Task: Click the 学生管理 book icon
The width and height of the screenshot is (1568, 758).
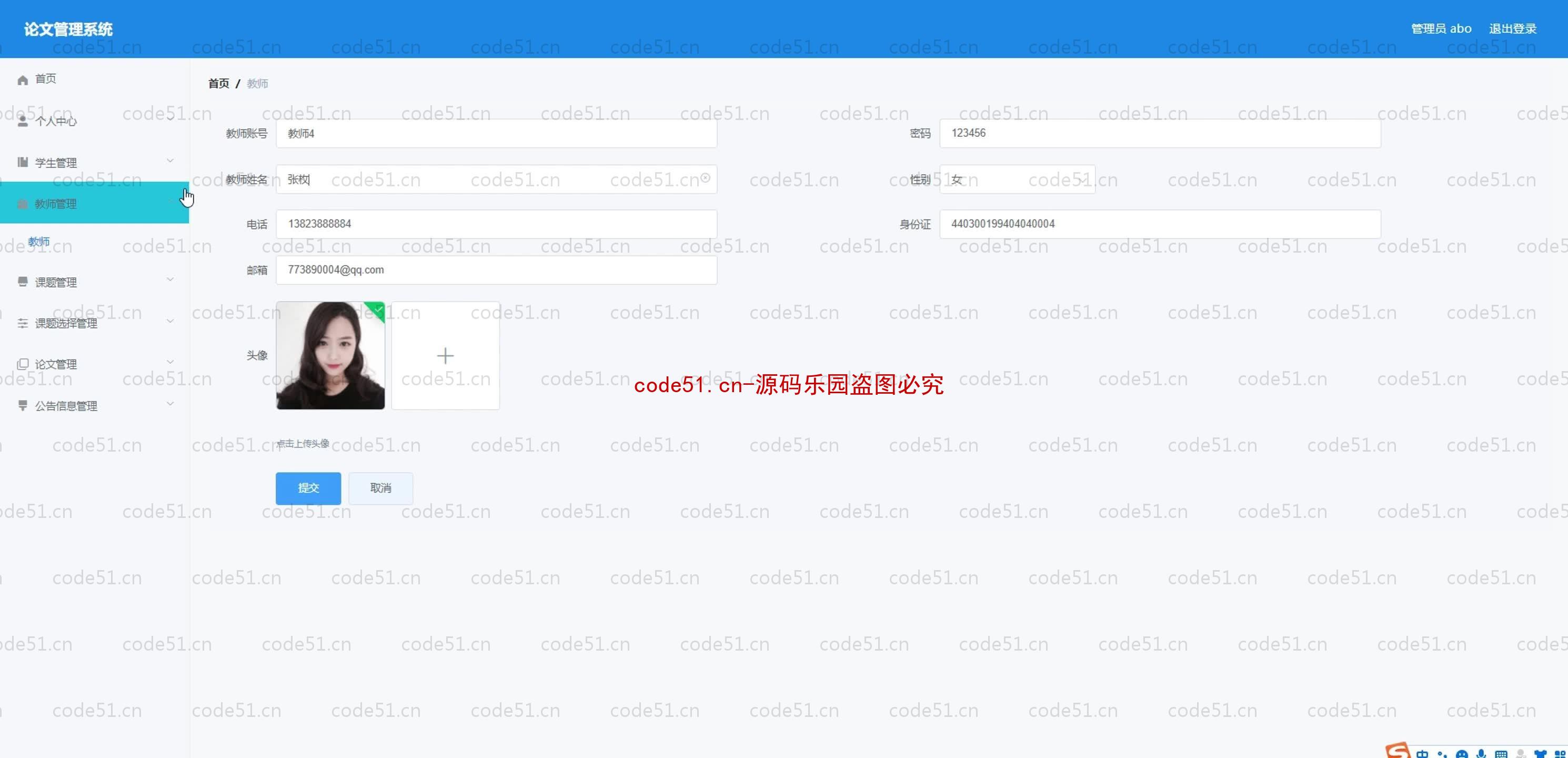Action: click(x=23, y=162)
